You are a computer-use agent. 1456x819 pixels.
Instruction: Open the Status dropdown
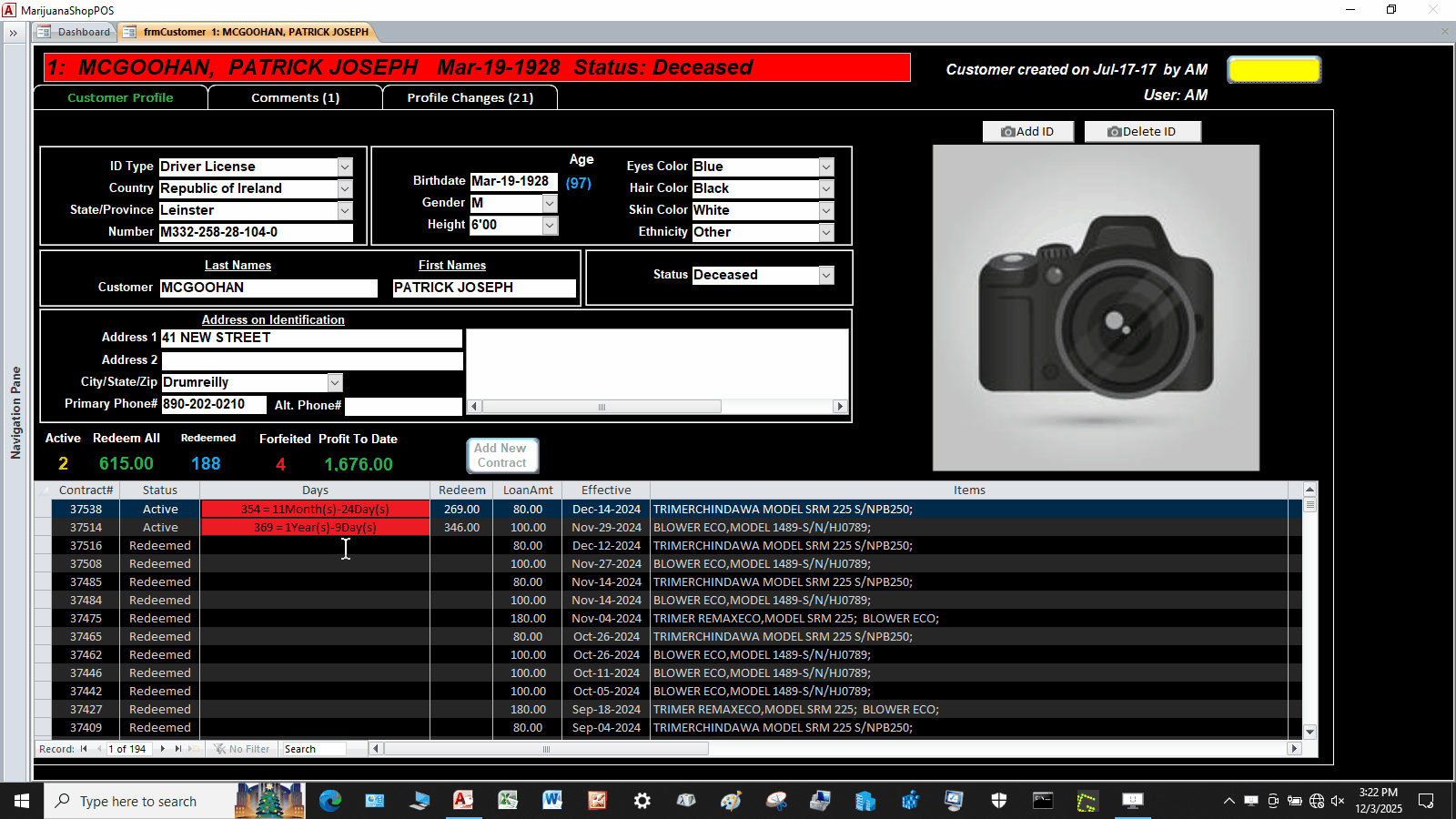coord(826,275)
